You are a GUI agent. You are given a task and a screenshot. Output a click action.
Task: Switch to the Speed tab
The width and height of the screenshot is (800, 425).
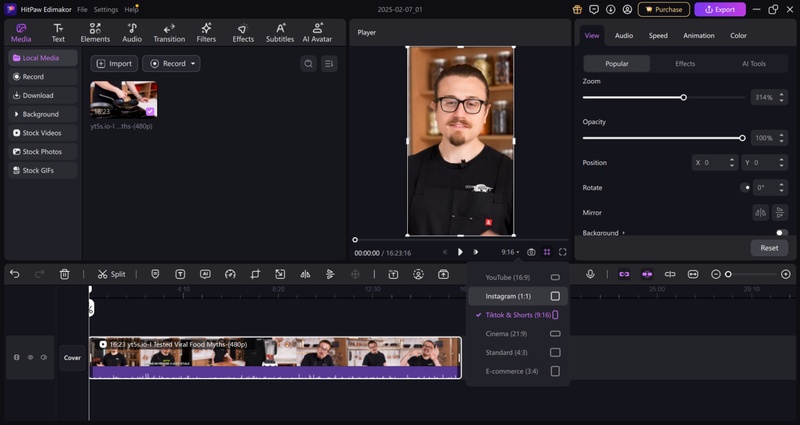click(x=658, y=35)
